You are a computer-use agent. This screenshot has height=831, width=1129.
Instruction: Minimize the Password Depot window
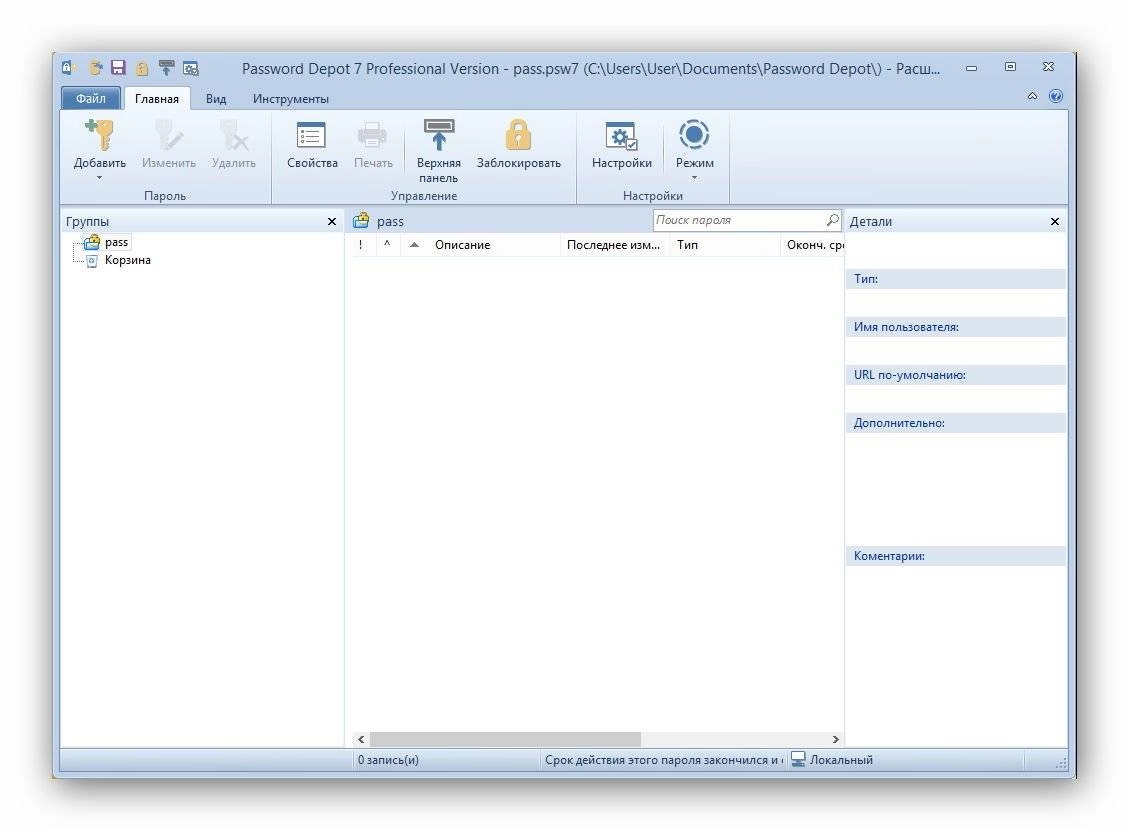point(971,68)
